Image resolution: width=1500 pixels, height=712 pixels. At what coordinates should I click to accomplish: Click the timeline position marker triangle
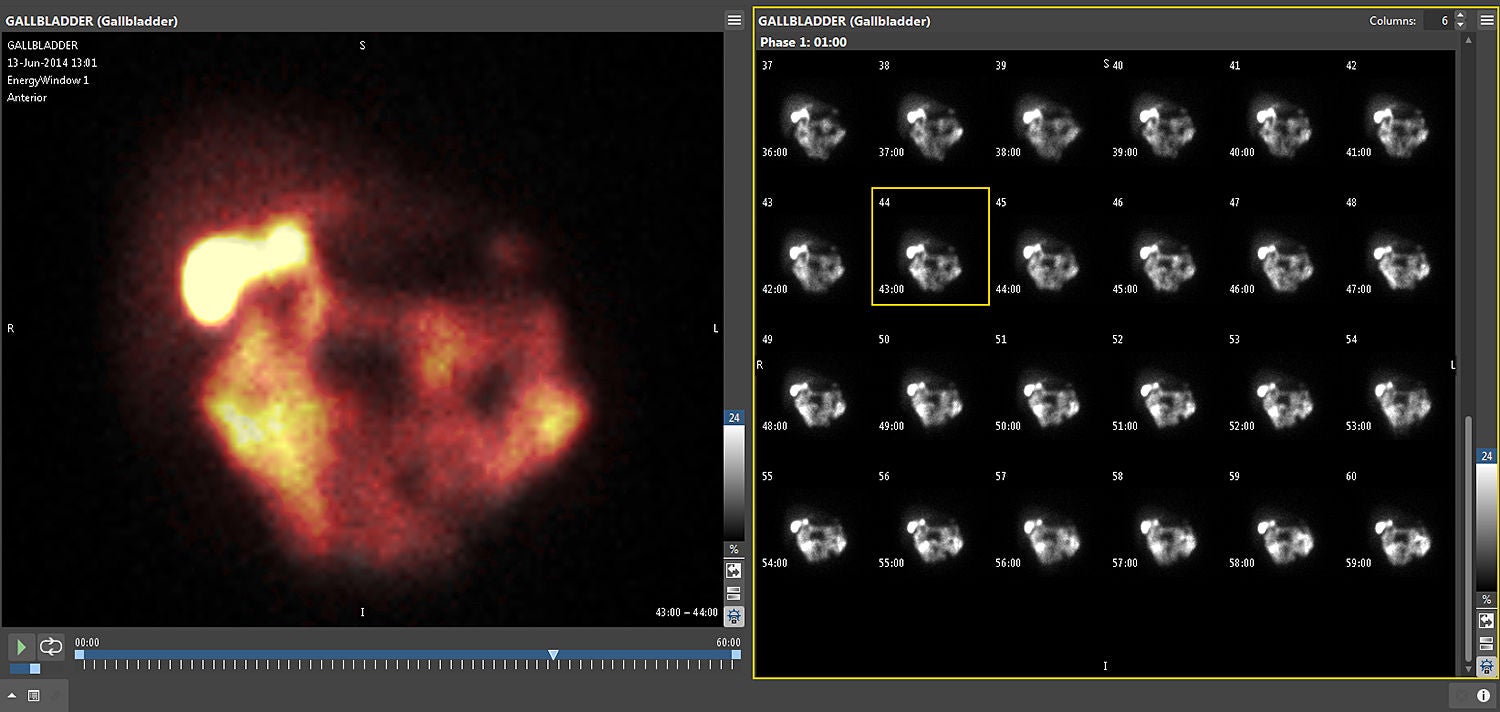click(x=553, y=655)
